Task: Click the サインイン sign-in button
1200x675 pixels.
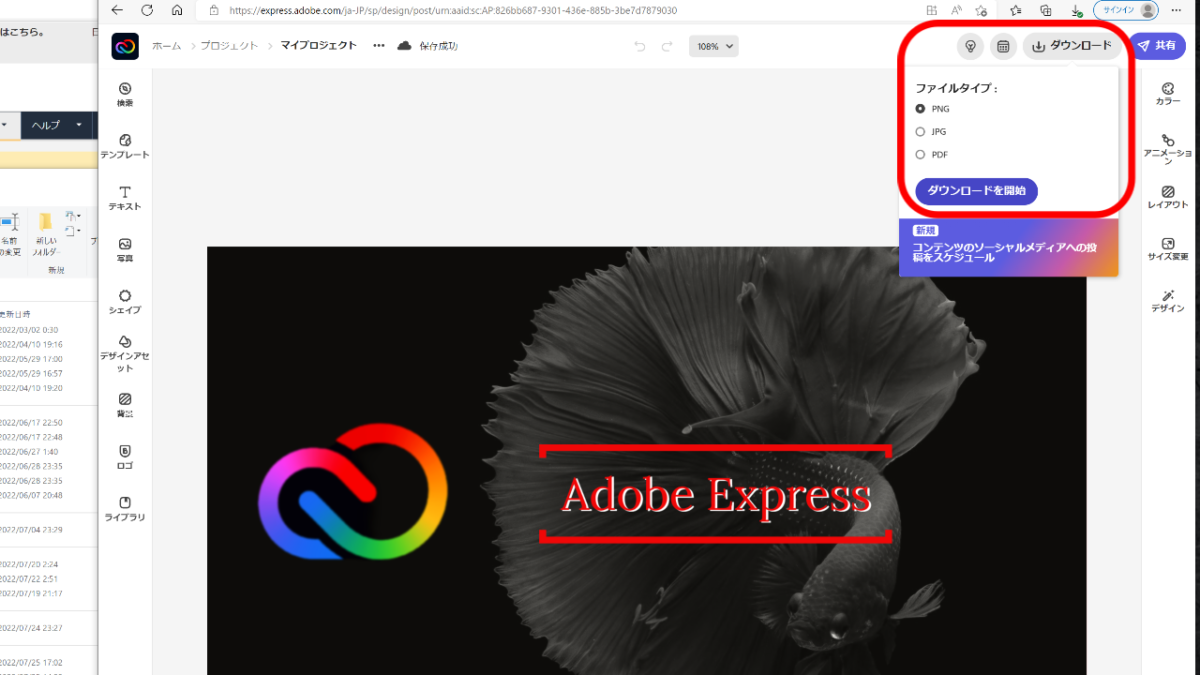Action: pos(1128,10)
